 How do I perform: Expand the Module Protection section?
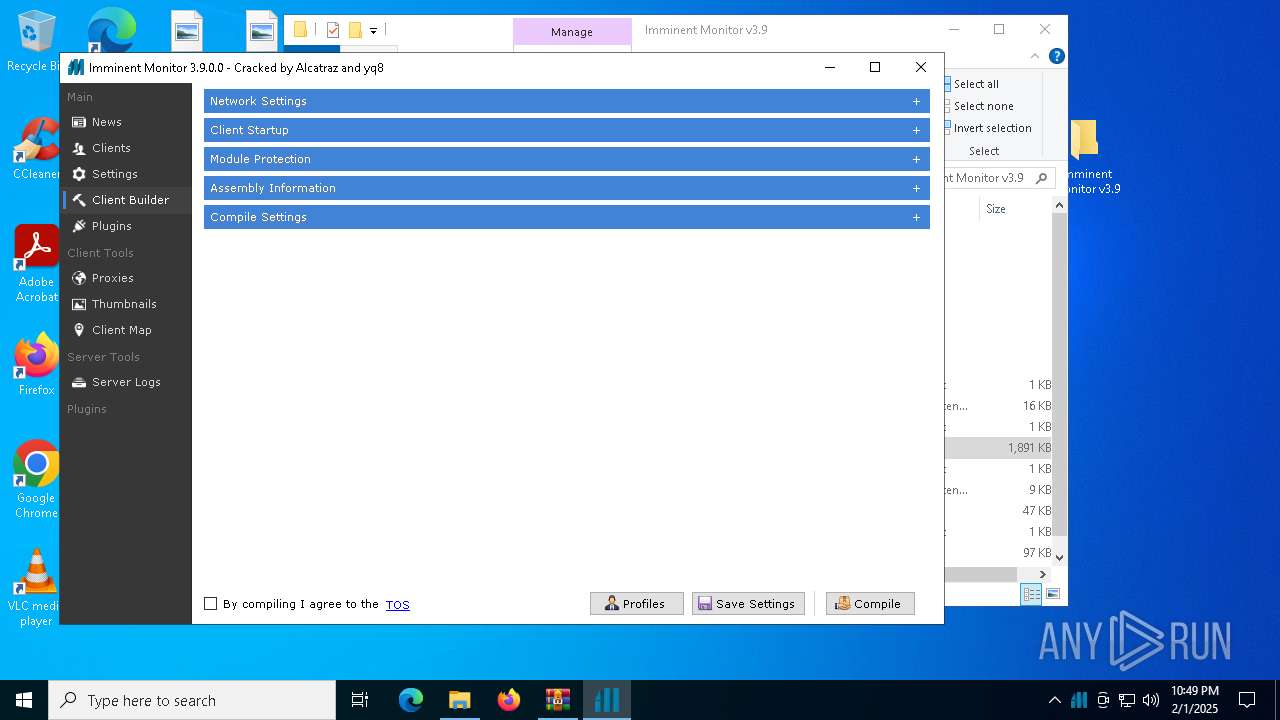[x=566, y=159]
